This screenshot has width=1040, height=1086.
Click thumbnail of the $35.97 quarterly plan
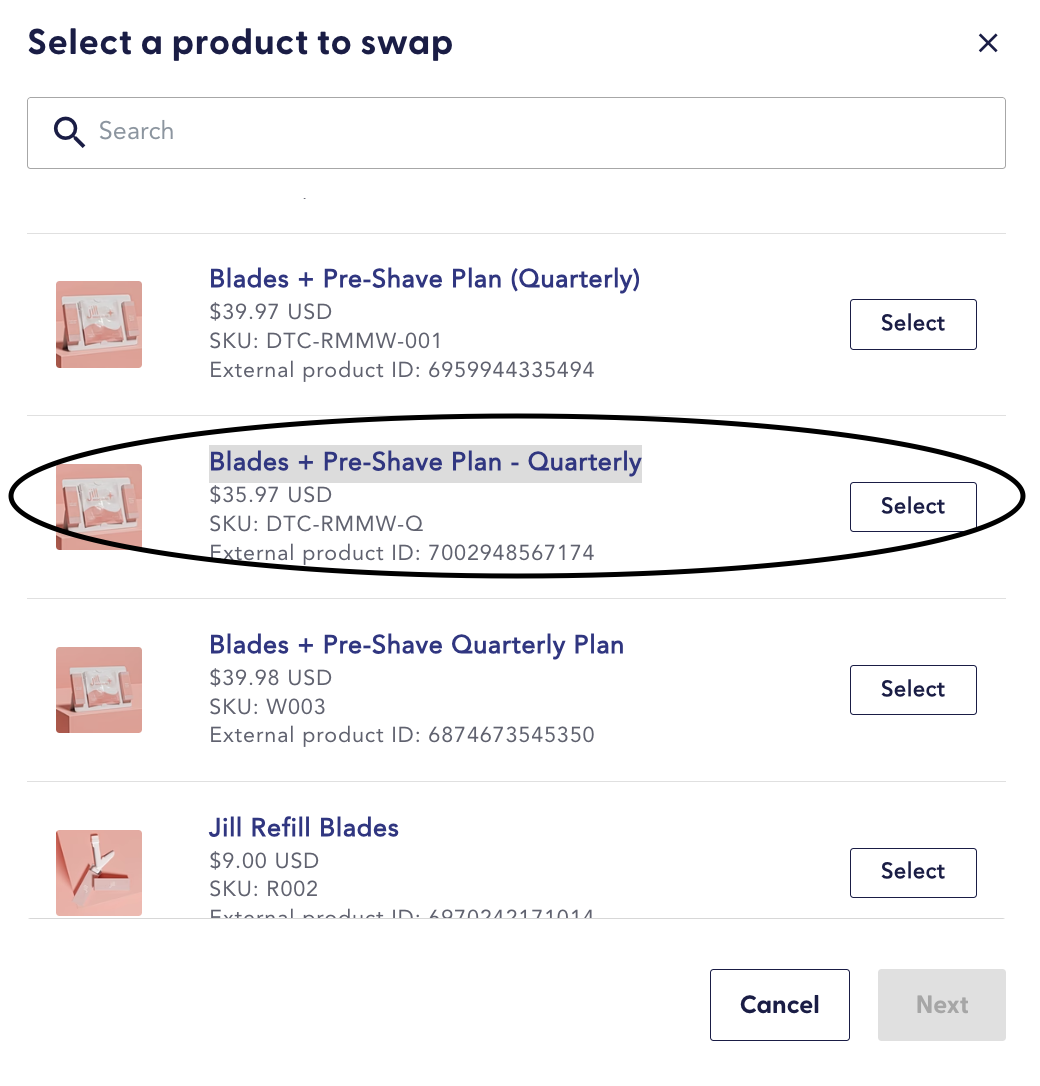(x=99, y=507)
